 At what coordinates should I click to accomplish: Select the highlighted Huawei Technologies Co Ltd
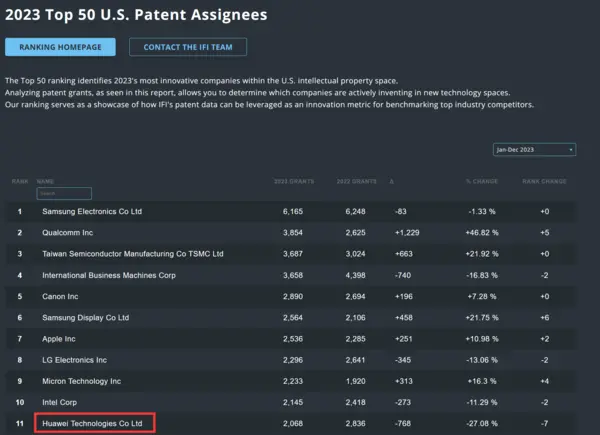point(94,424)
